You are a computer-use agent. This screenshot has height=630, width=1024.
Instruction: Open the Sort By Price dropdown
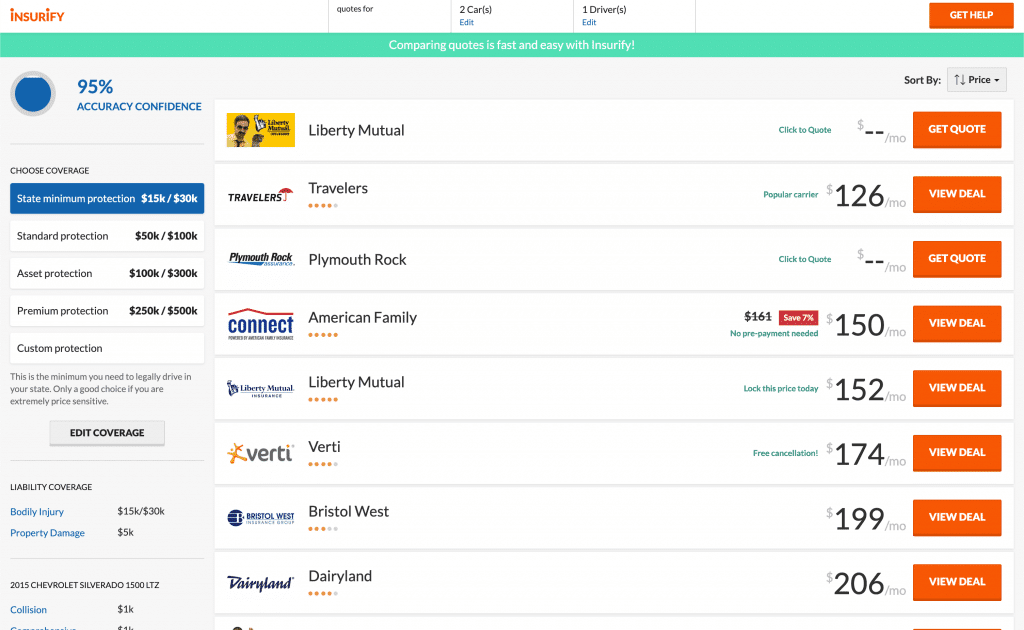click(x=976, y=80)
